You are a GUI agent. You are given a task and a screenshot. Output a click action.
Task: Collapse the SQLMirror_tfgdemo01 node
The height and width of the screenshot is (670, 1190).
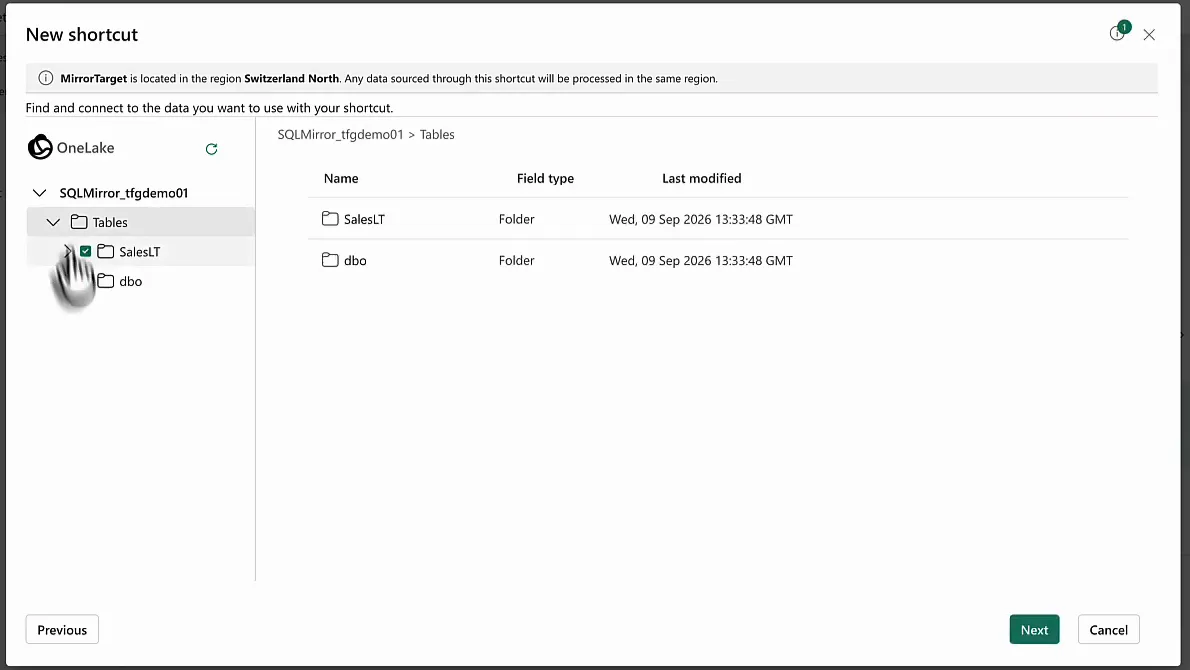coord(39,193)
